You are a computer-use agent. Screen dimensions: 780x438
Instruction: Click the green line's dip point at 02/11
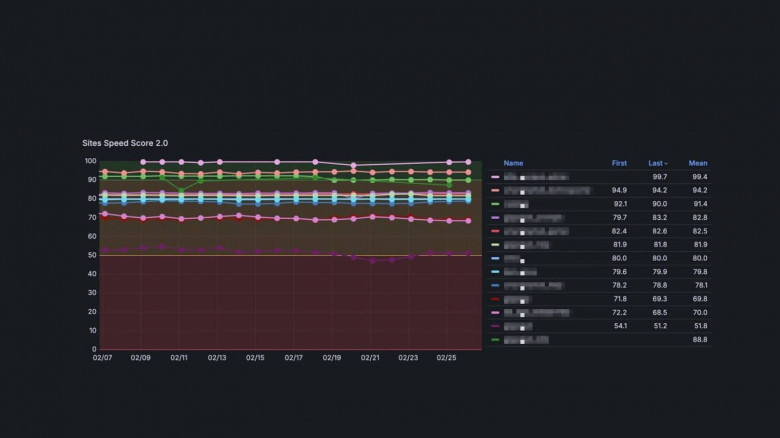pos(181,190)
